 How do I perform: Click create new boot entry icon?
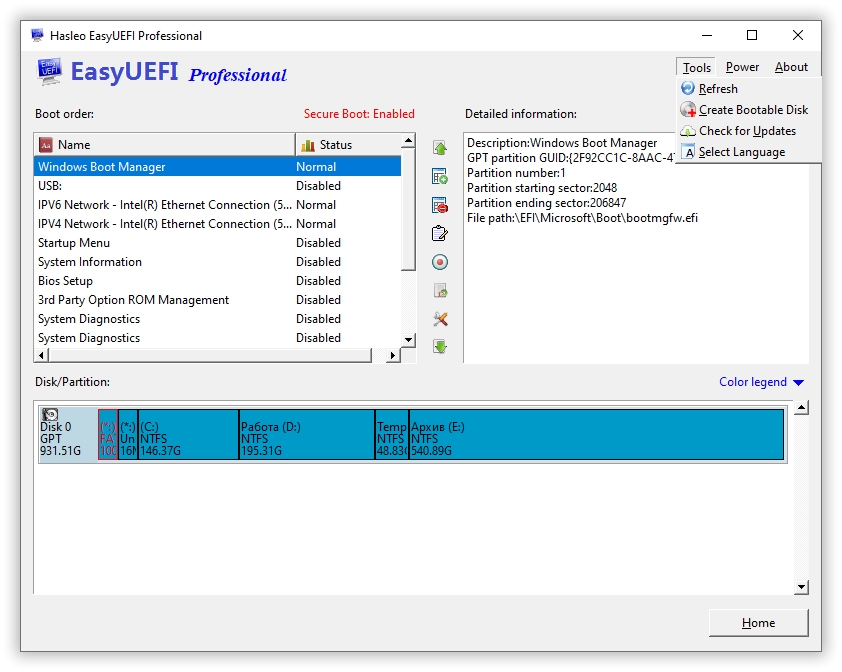click(440, 176)
